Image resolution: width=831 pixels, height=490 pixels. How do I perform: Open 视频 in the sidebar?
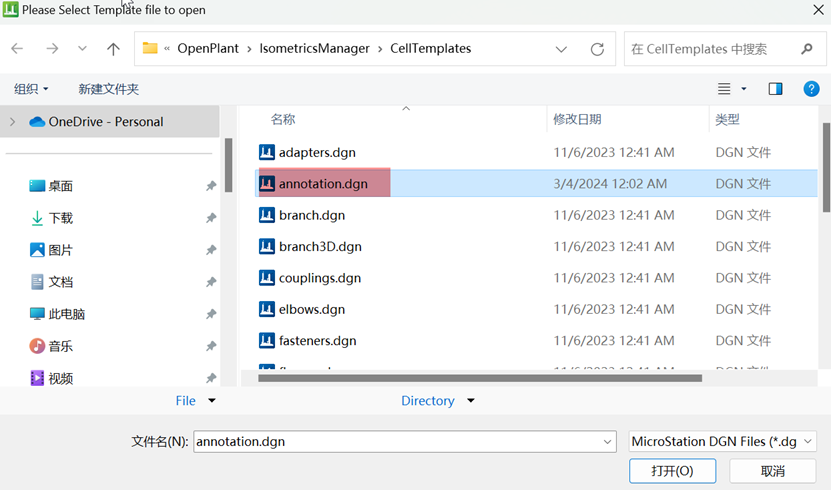(60, 378)
